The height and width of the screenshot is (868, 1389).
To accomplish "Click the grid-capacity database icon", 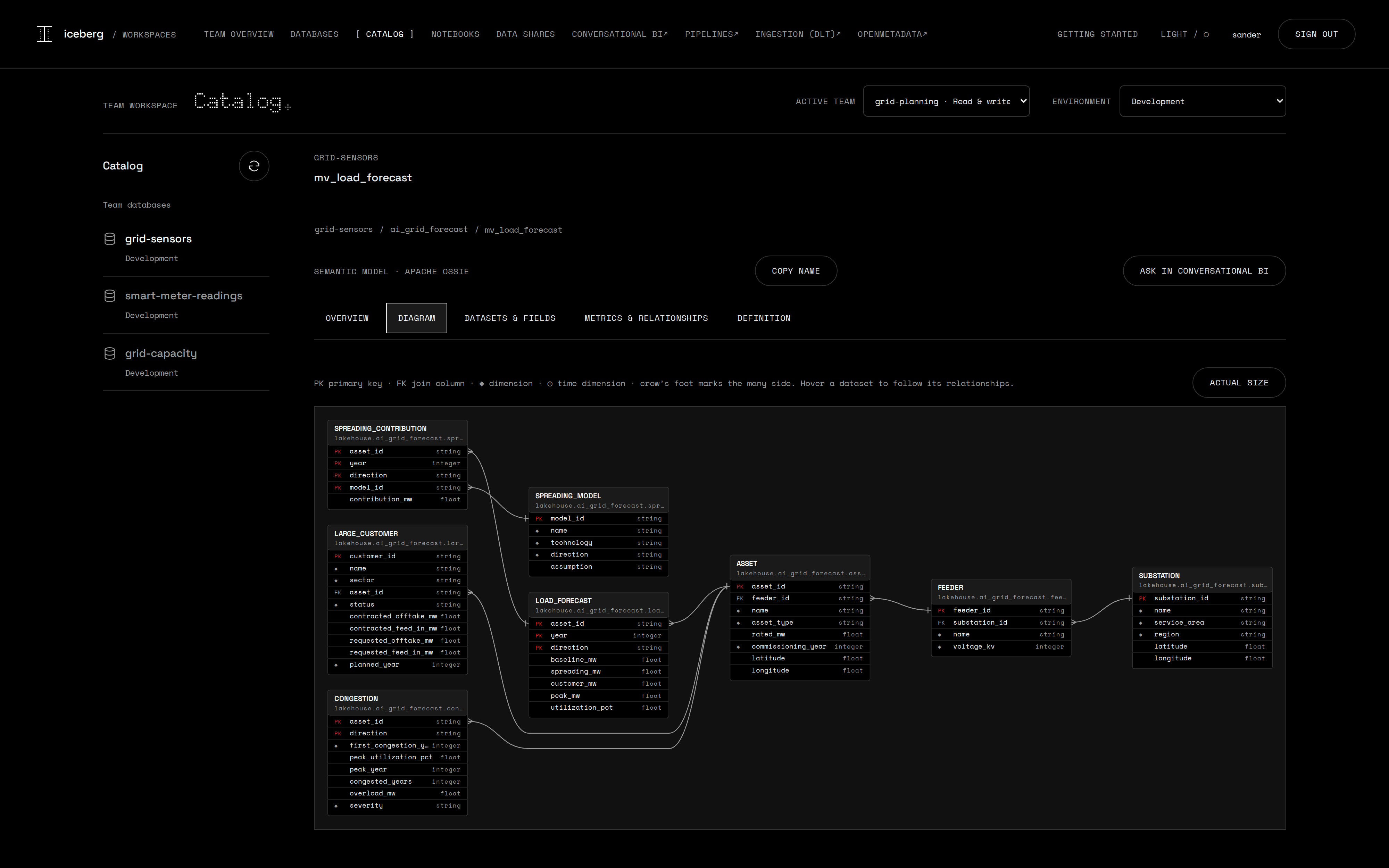I will click(x=110, y=353).
